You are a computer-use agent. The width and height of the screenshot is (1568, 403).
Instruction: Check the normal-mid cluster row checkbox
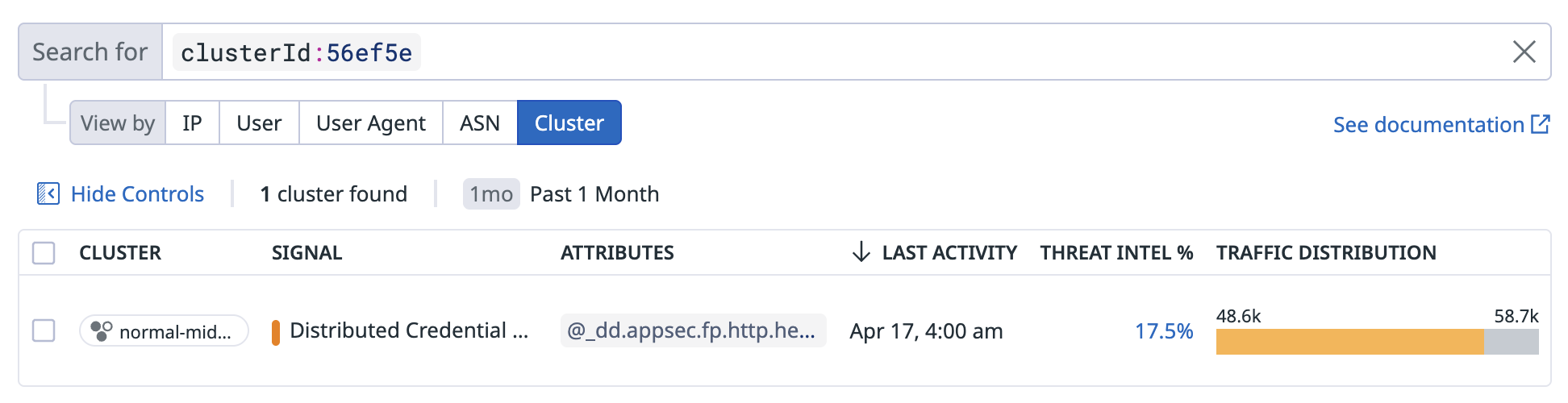[x=44, y=330]
